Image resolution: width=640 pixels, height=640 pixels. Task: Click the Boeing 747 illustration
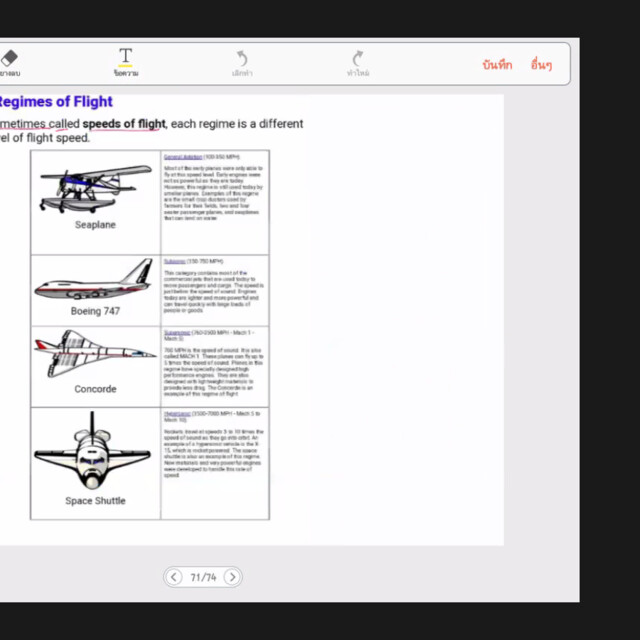[93, 280]
